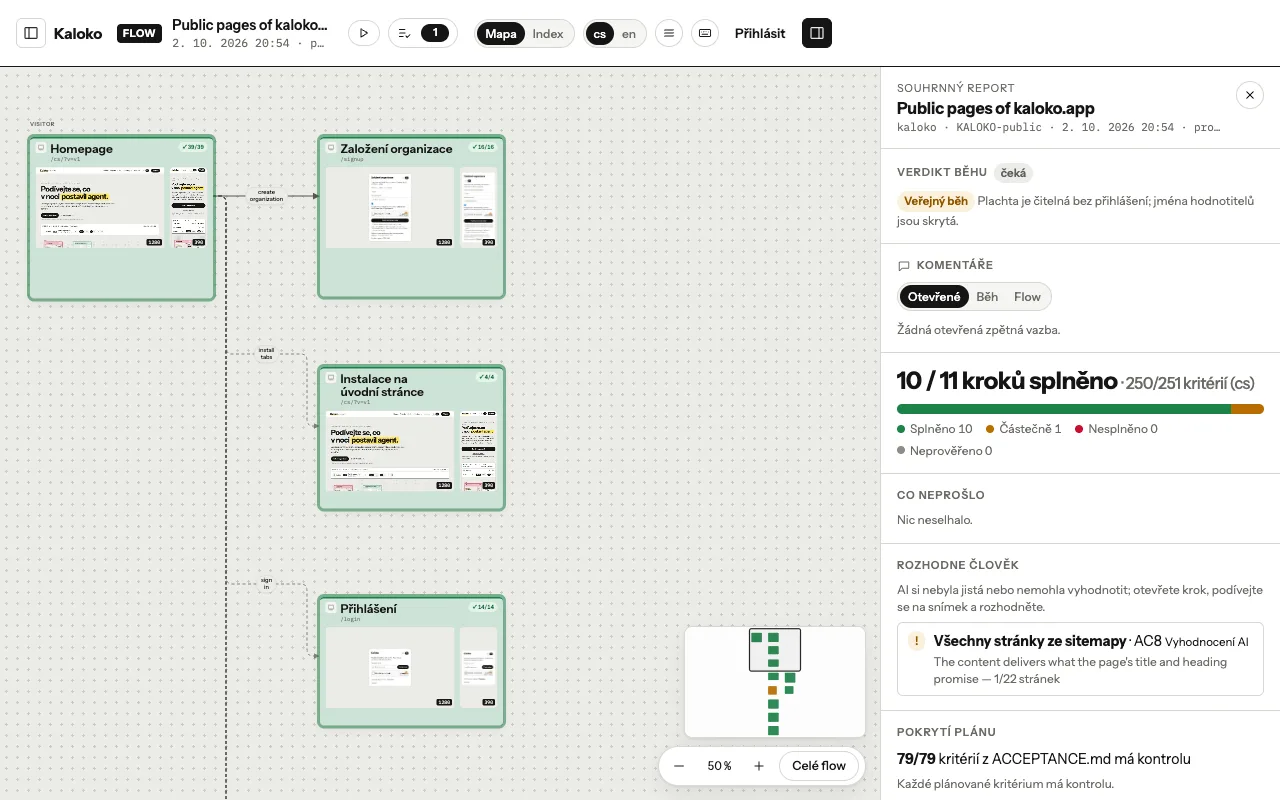Click the comment icon on Homepage card
Viewport: 1280px width, 800px height.
41,148
